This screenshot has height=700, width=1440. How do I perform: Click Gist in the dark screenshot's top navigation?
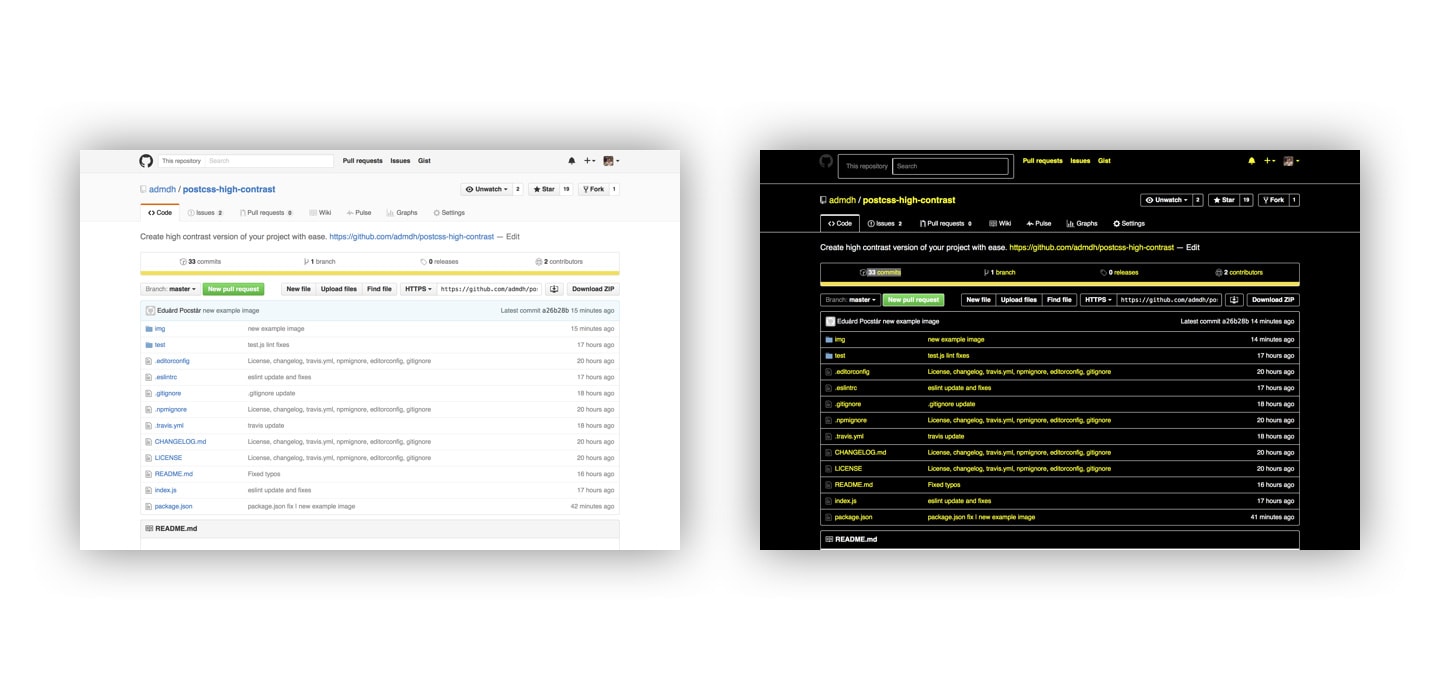coord(1104,161)
